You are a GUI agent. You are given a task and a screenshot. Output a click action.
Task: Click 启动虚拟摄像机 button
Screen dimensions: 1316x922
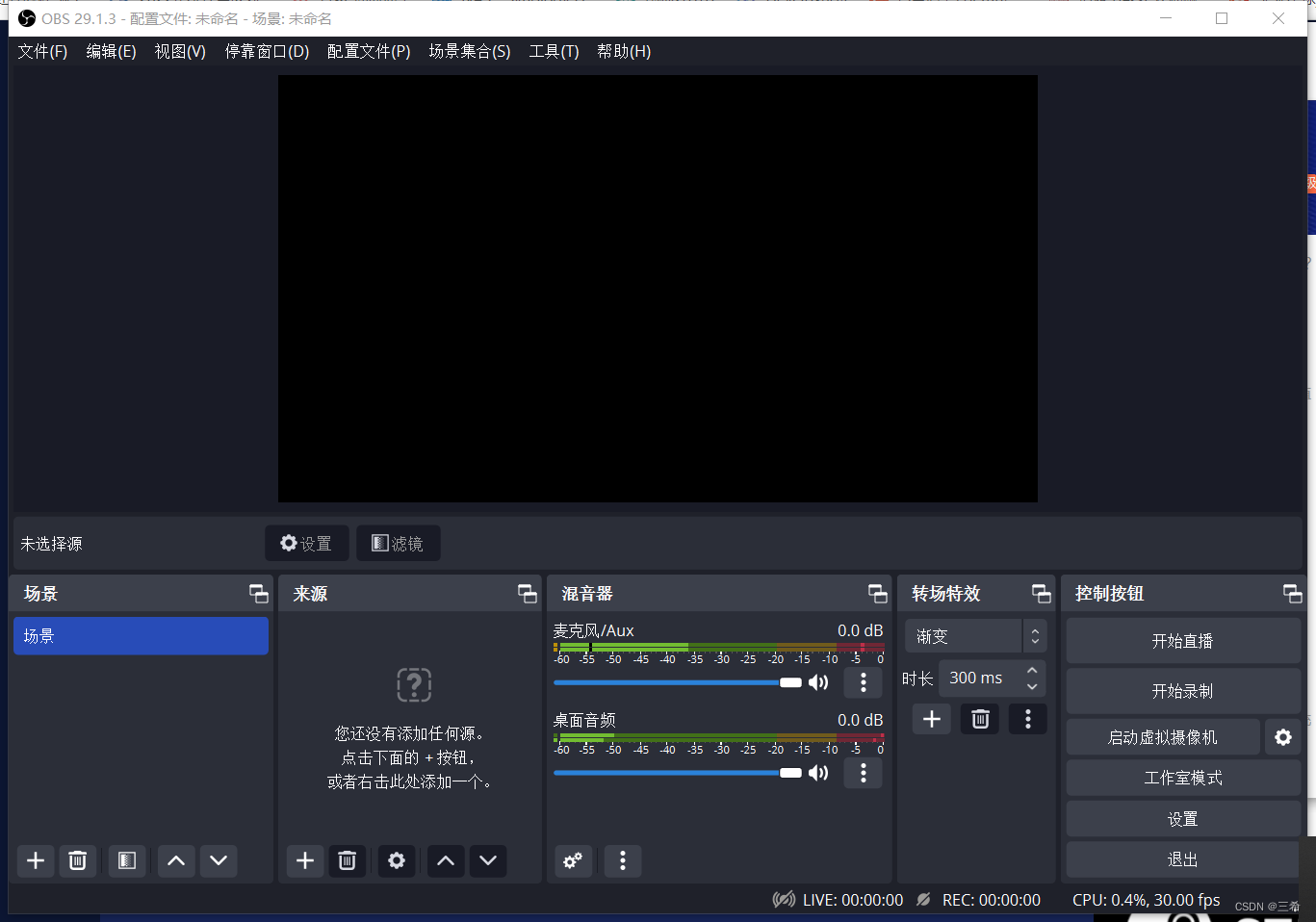[1163, 737]
